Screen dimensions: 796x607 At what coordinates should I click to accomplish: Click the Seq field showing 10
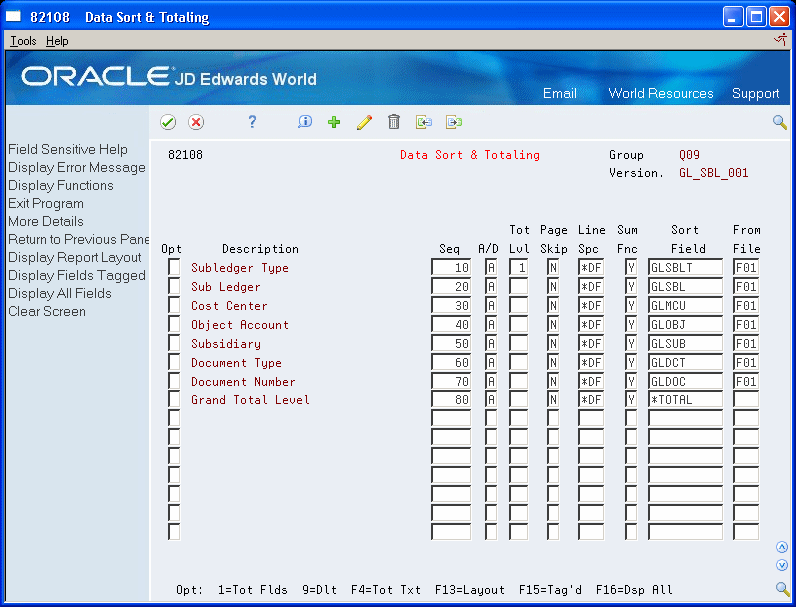[x=451, y=267]
